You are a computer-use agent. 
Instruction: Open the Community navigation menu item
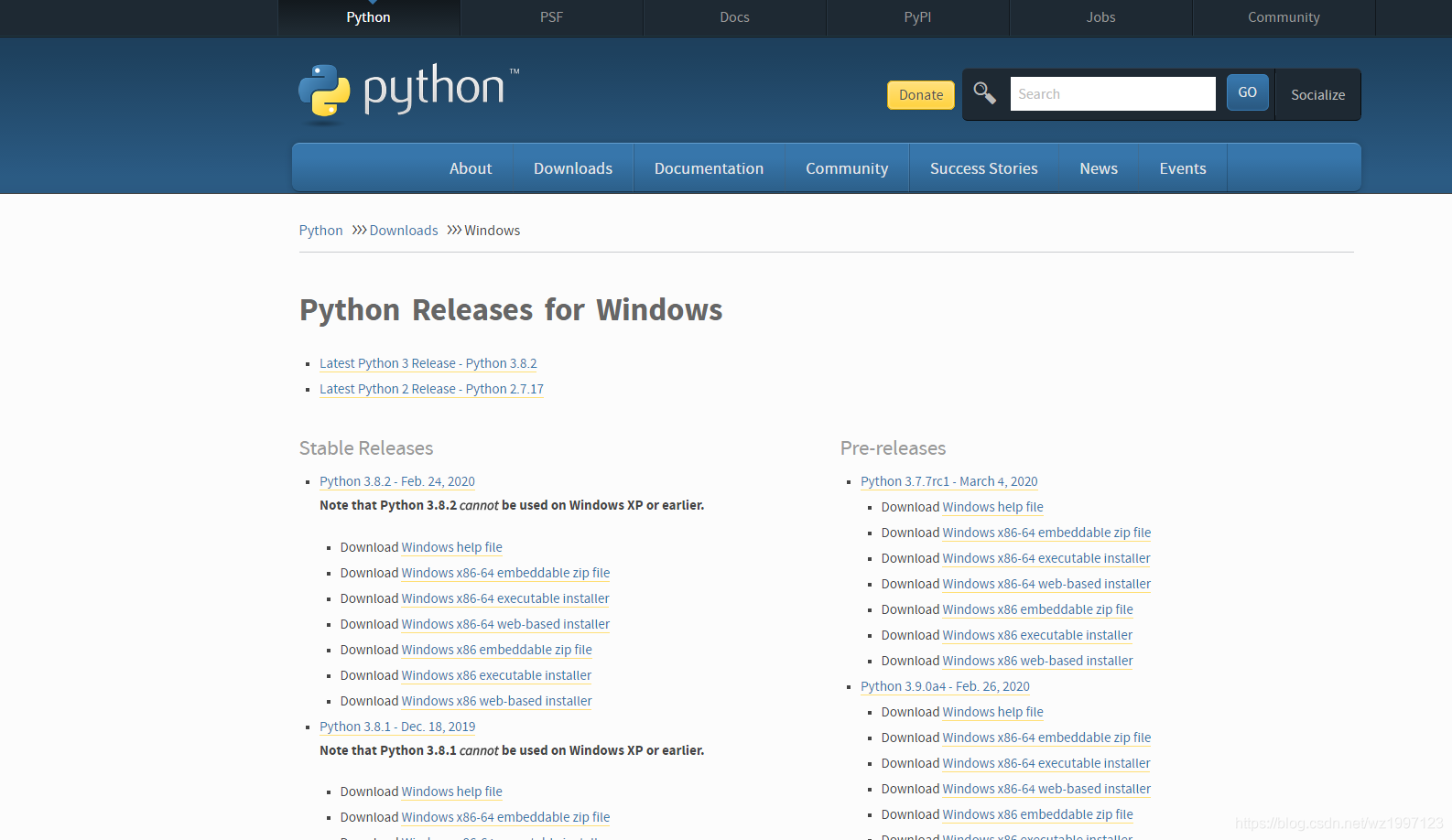click(847, 168)
